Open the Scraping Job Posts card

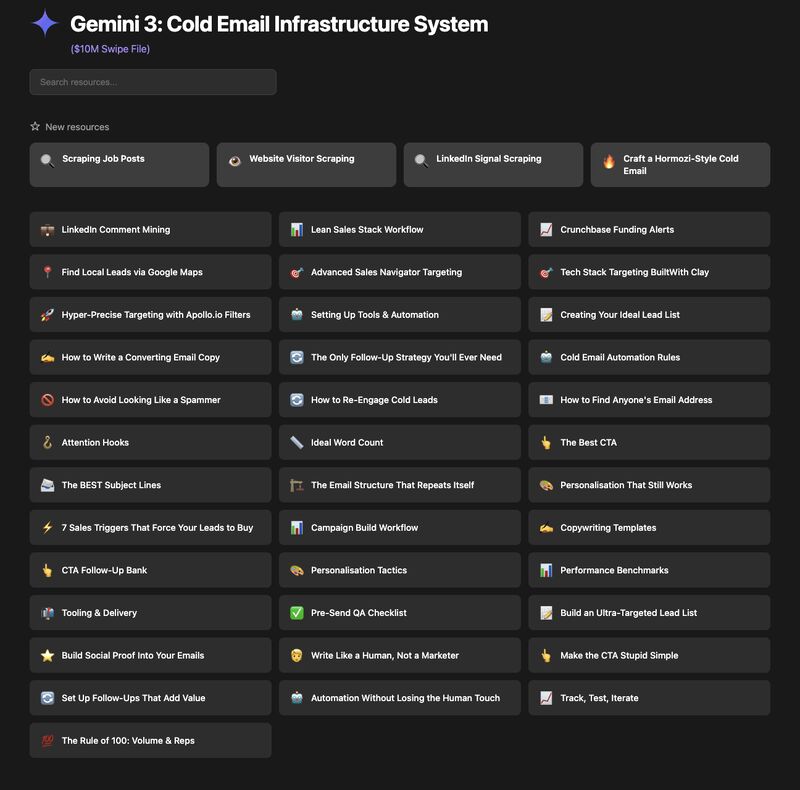point(119,165)
